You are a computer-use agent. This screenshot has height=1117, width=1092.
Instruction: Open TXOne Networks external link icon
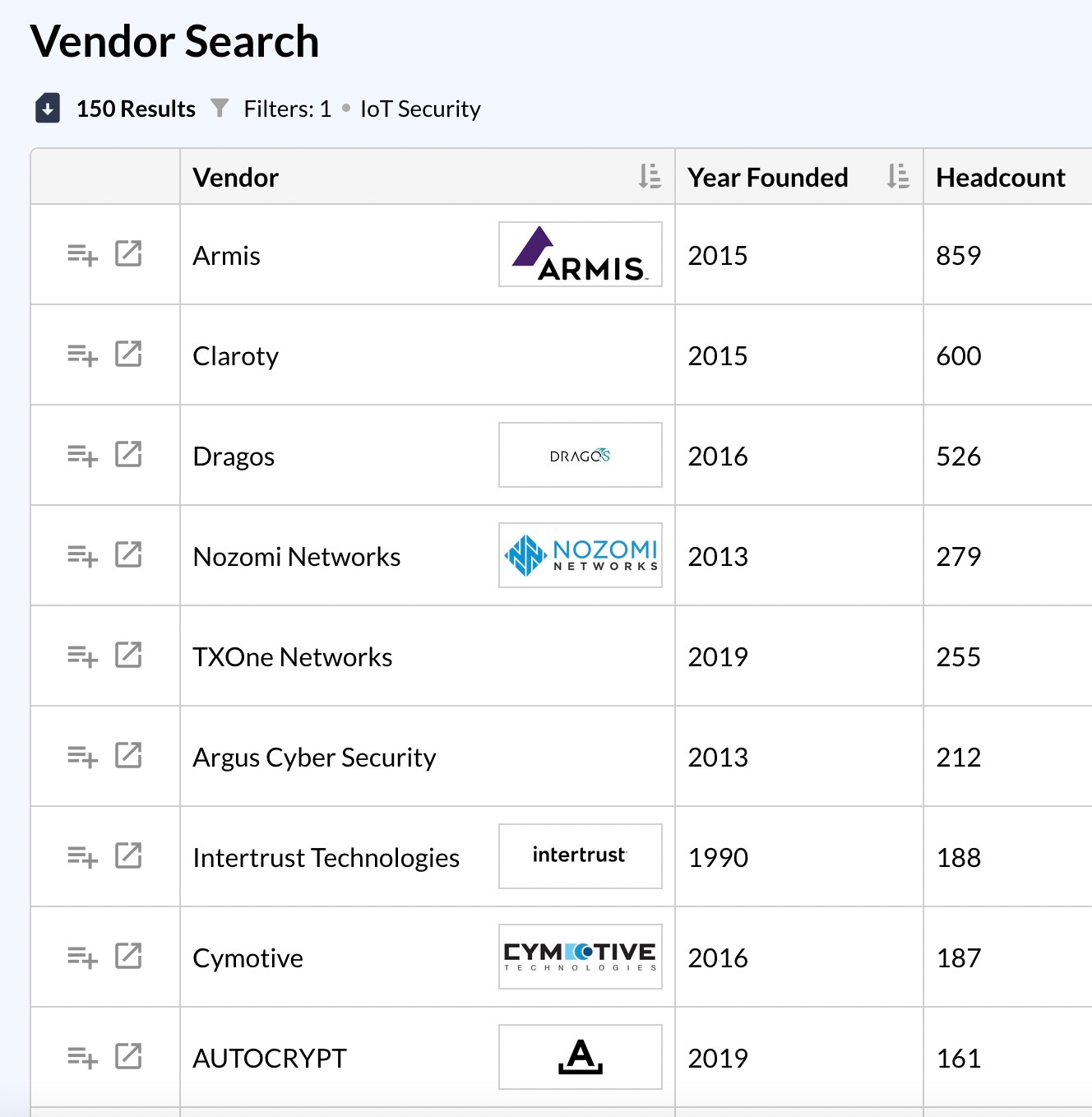[128, 655]
